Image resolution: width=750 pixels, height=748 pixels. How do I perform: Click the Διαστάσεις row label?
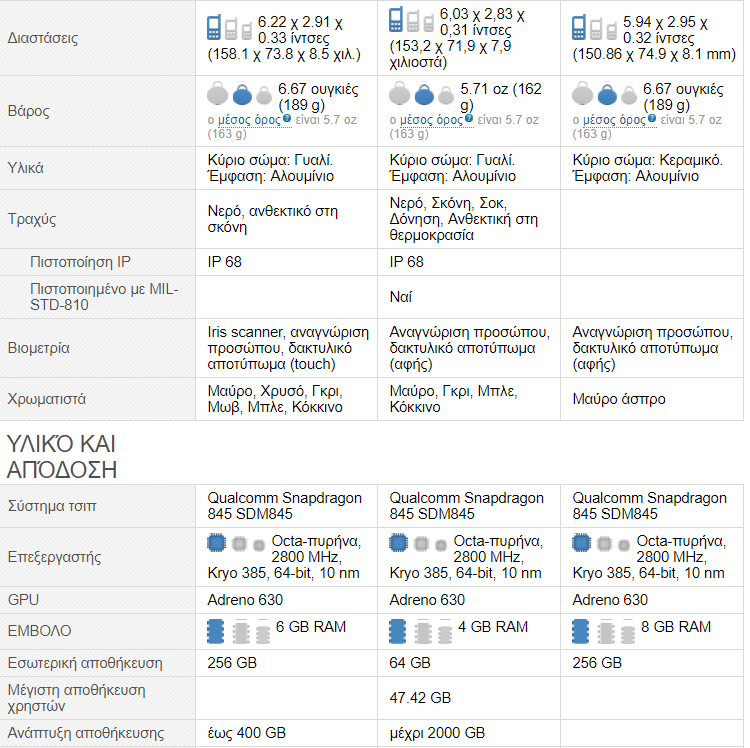[x=43, y=38]
